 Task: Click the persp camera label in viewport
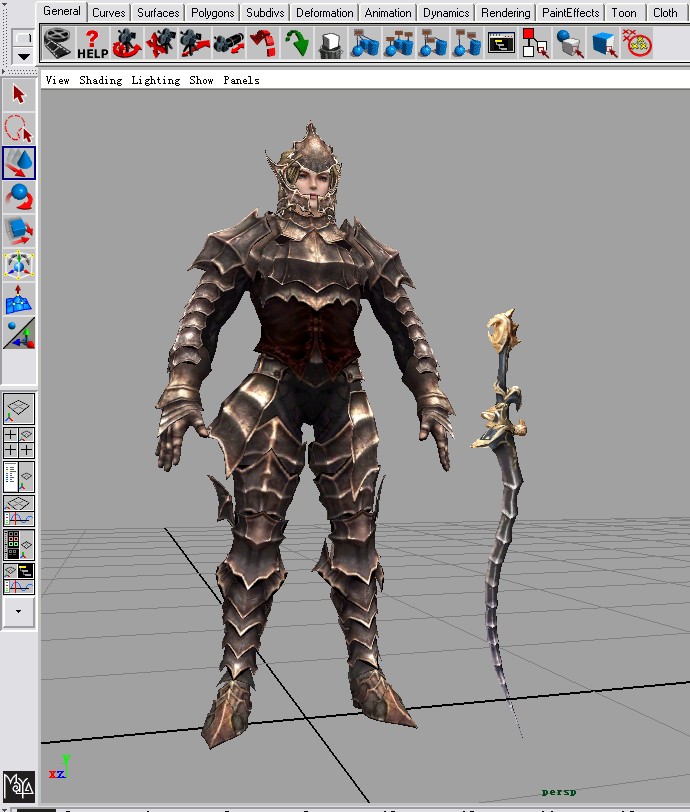558,792
